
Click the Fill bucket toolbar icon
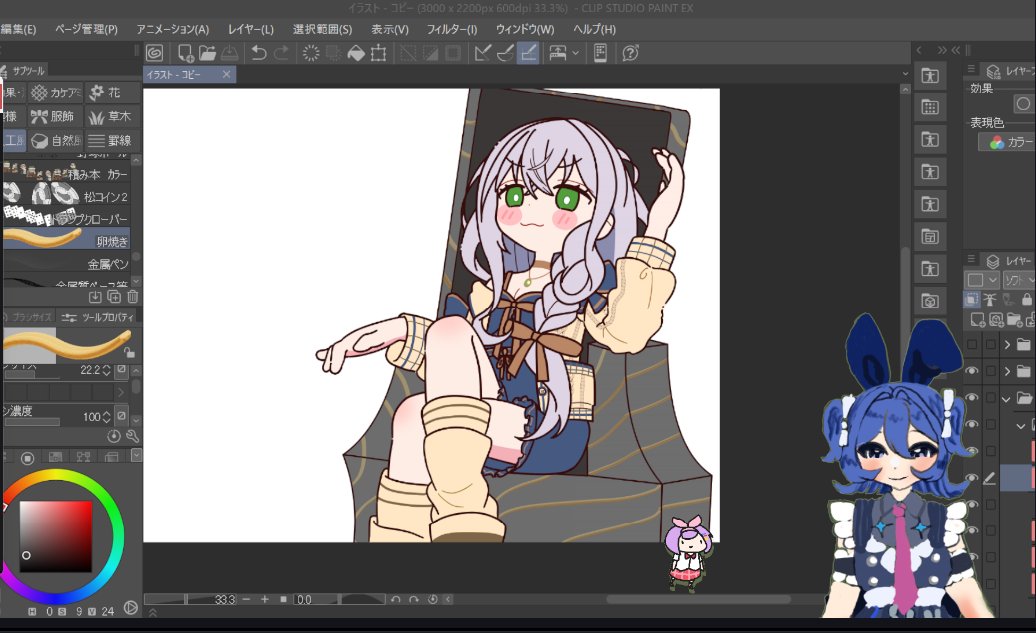[x=356, y=53]
